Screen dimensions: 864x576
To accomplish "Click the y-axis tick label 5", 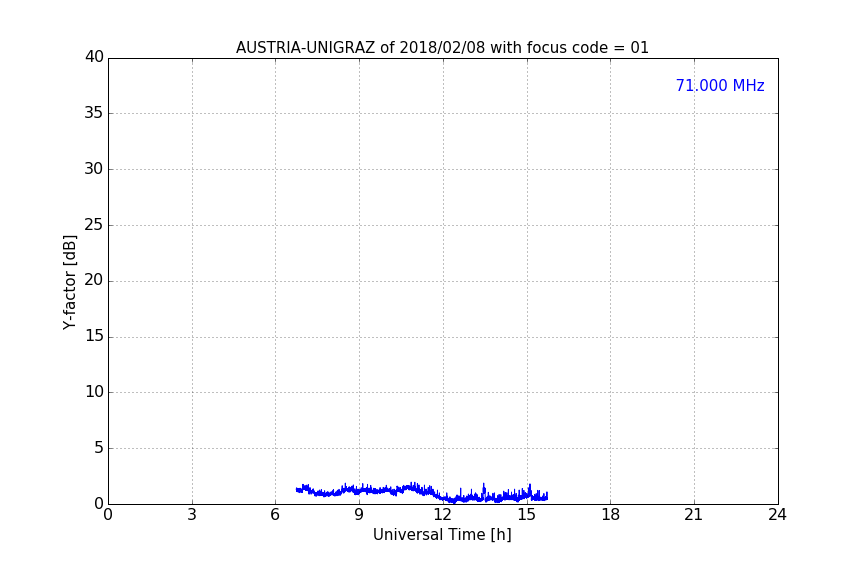I will (99, 448).
